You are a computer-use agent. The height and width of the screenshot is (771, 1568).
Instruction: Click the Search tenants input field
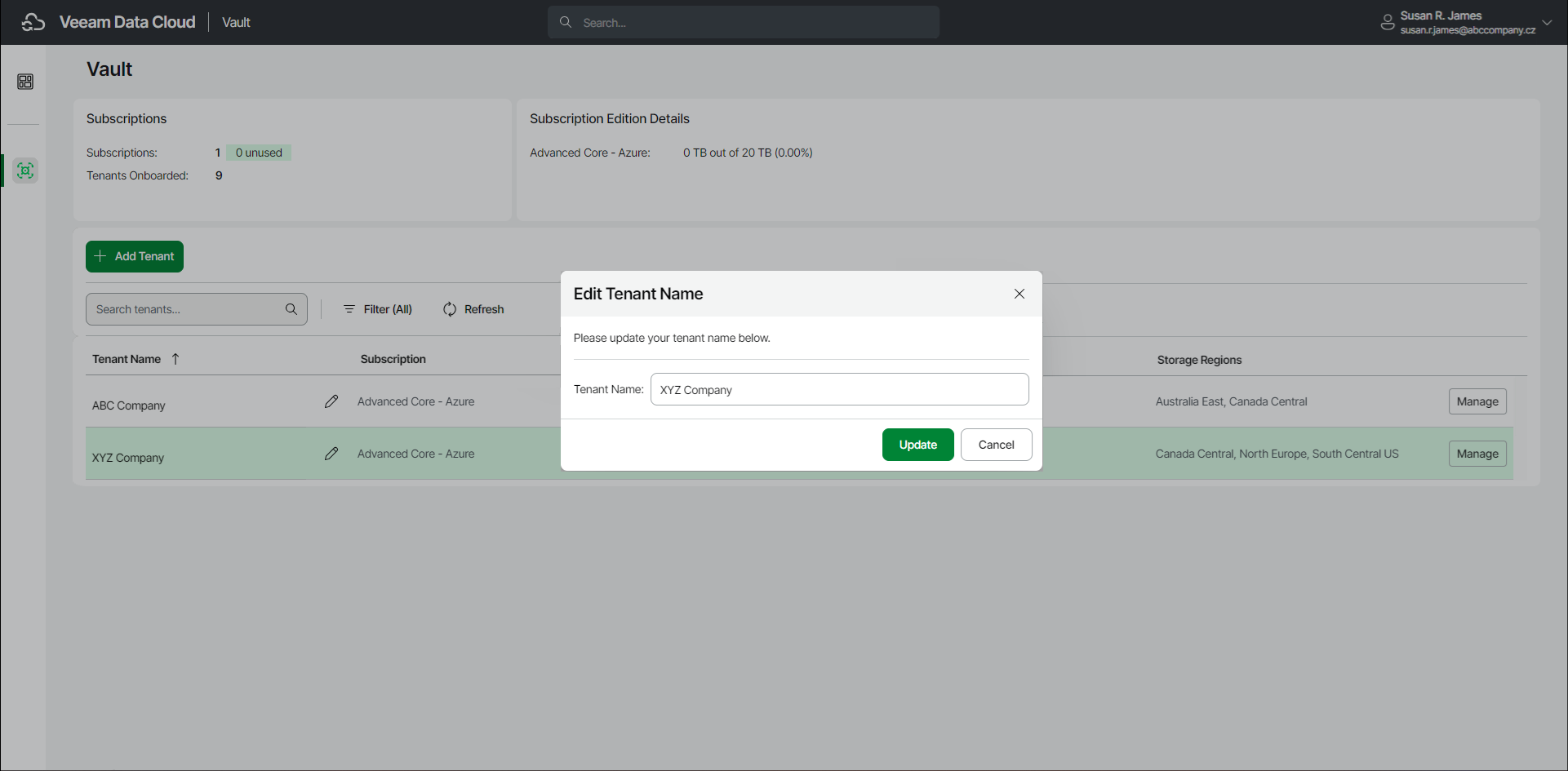197,309
